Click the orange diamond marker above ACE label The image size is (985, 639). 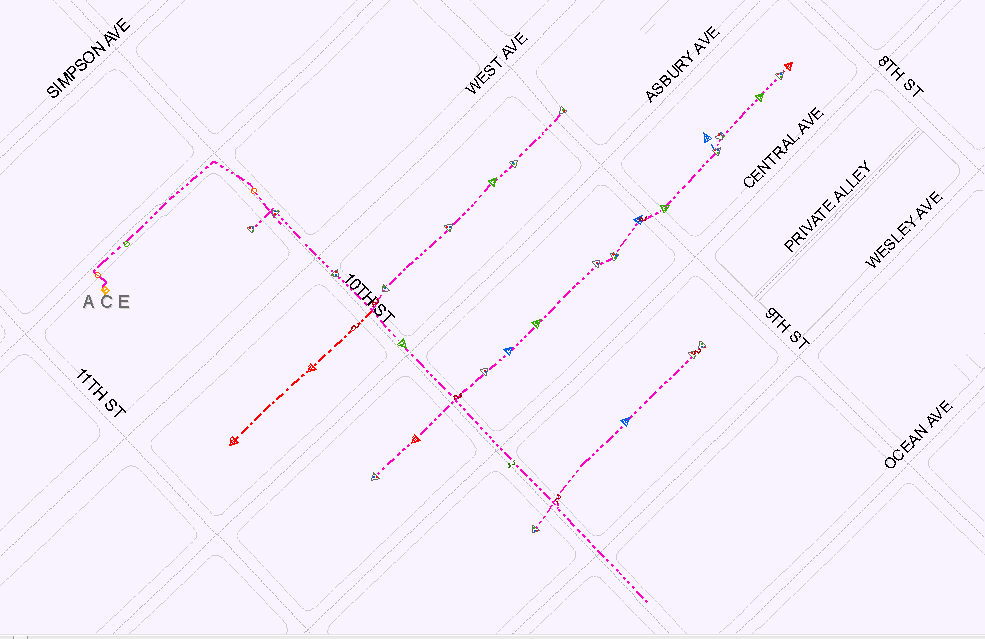click(105, 290)
